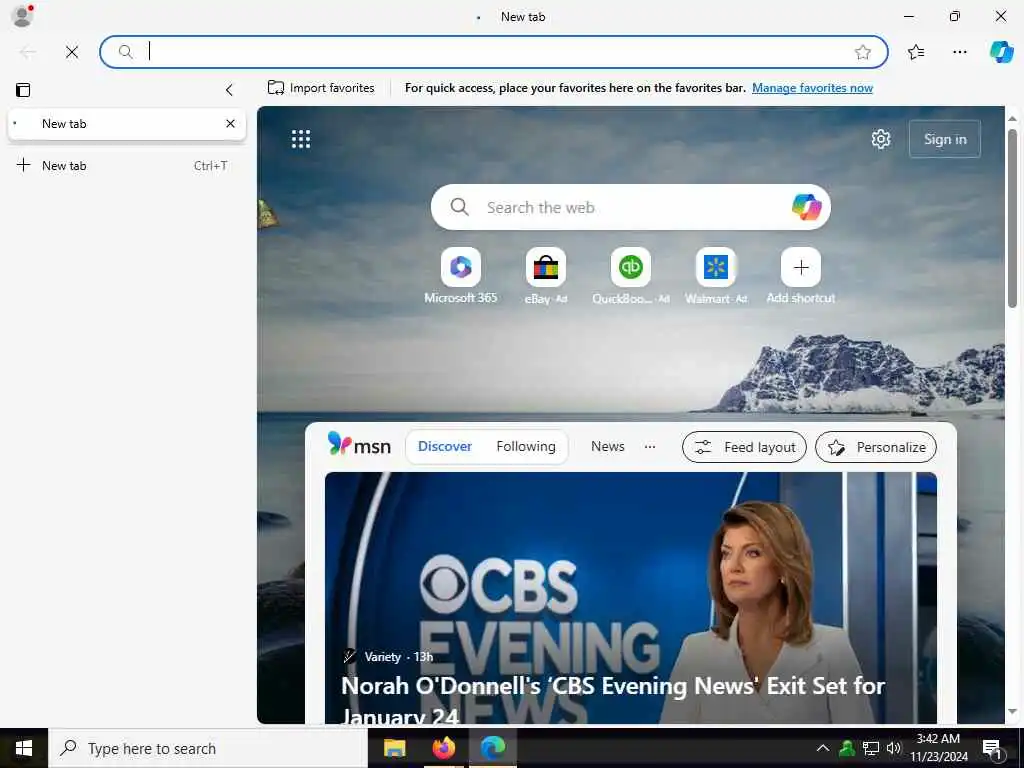Click the page scrollbar up arrow
Image resolution: width=1024 pixels, height=768 pixels.
coord(1012,119)
